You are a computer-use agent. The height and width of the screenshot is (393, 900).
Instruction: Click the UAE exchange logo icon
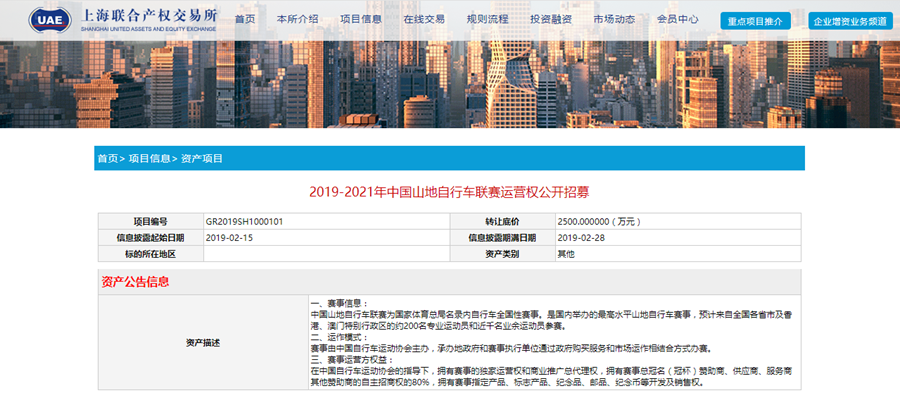(x=51, y=20)
